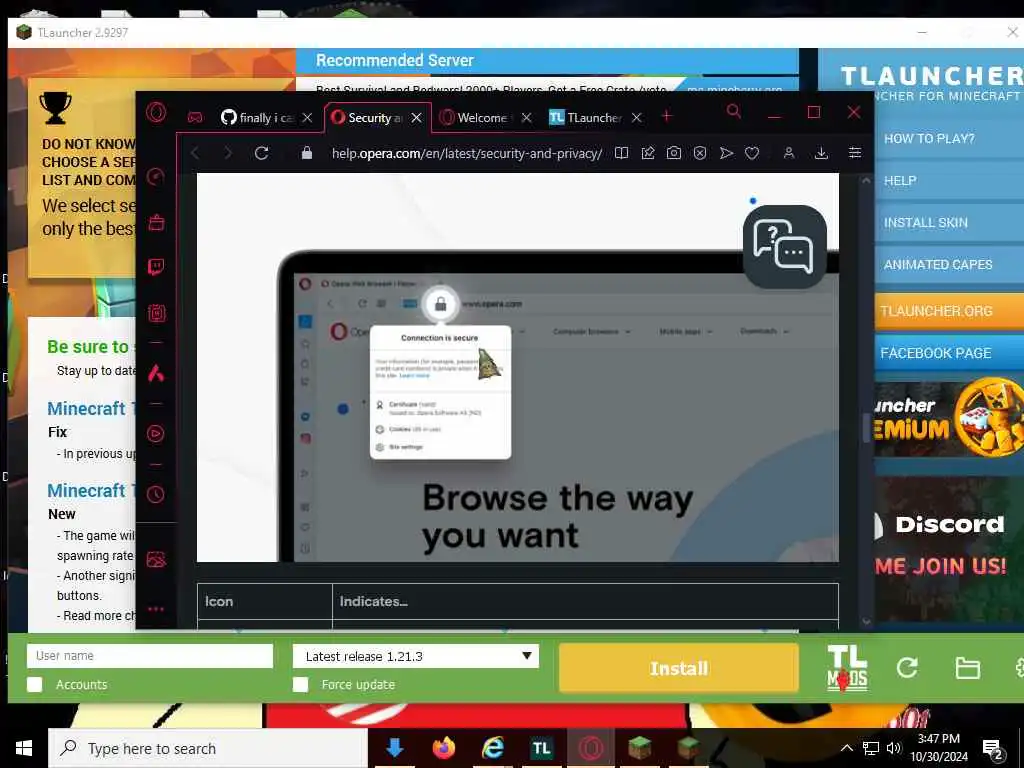The width and height of the screenshot is (1024, 768).
Task: Click the Windows search box
Action: (x=208, y=748)
